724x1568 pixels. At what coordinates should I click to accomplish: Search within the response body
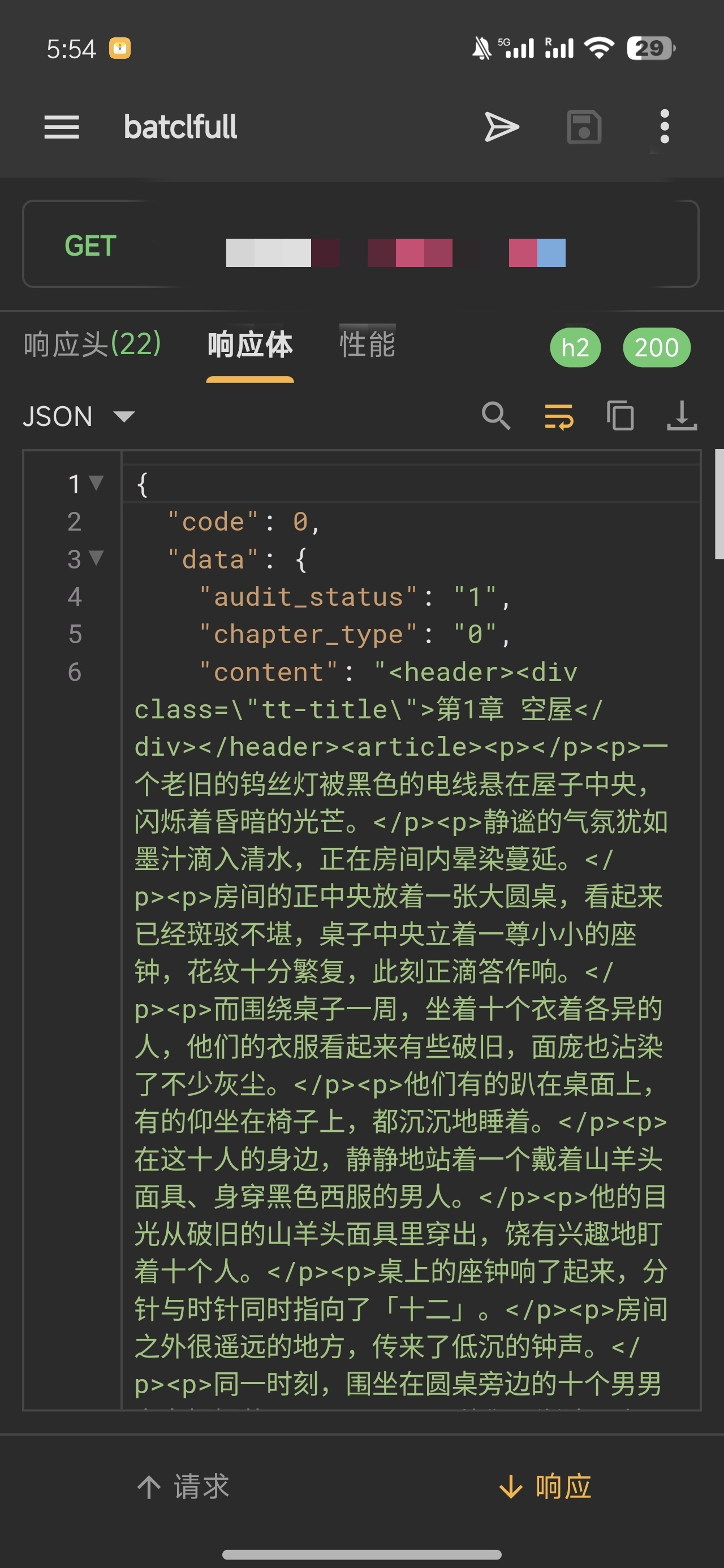(495, 416)
